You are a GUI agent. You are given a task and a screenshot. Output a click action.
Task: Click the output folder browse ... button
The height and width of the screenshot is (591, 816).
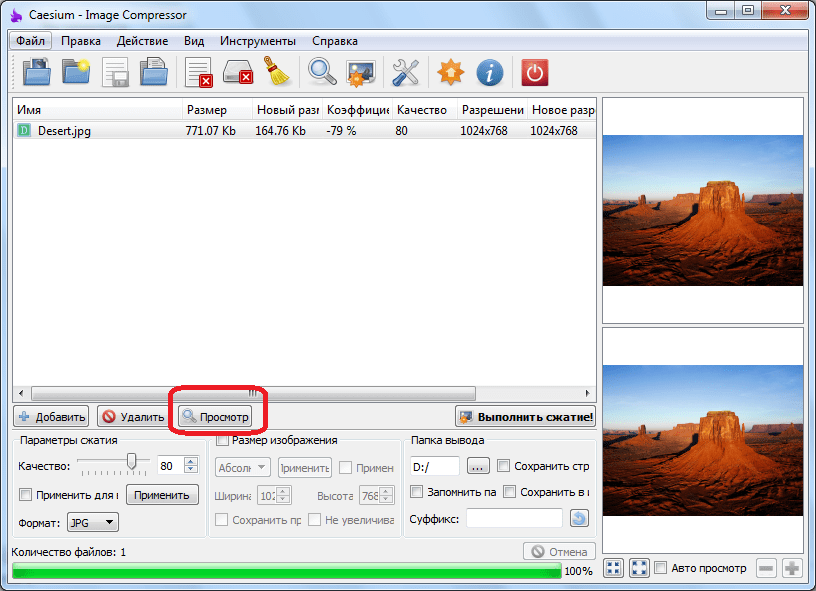(478, 466)
